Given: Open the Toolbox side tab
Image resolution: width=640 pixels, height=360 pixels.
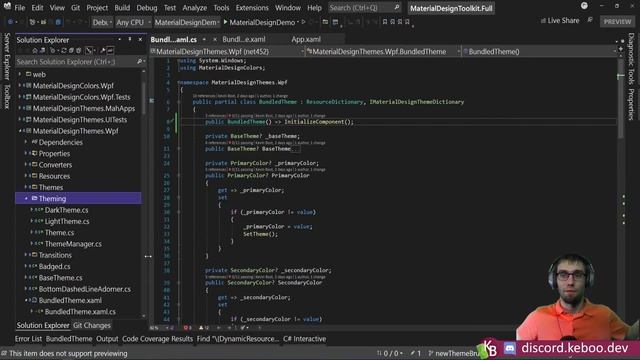Looking at the screenshot, I should 7,97.
